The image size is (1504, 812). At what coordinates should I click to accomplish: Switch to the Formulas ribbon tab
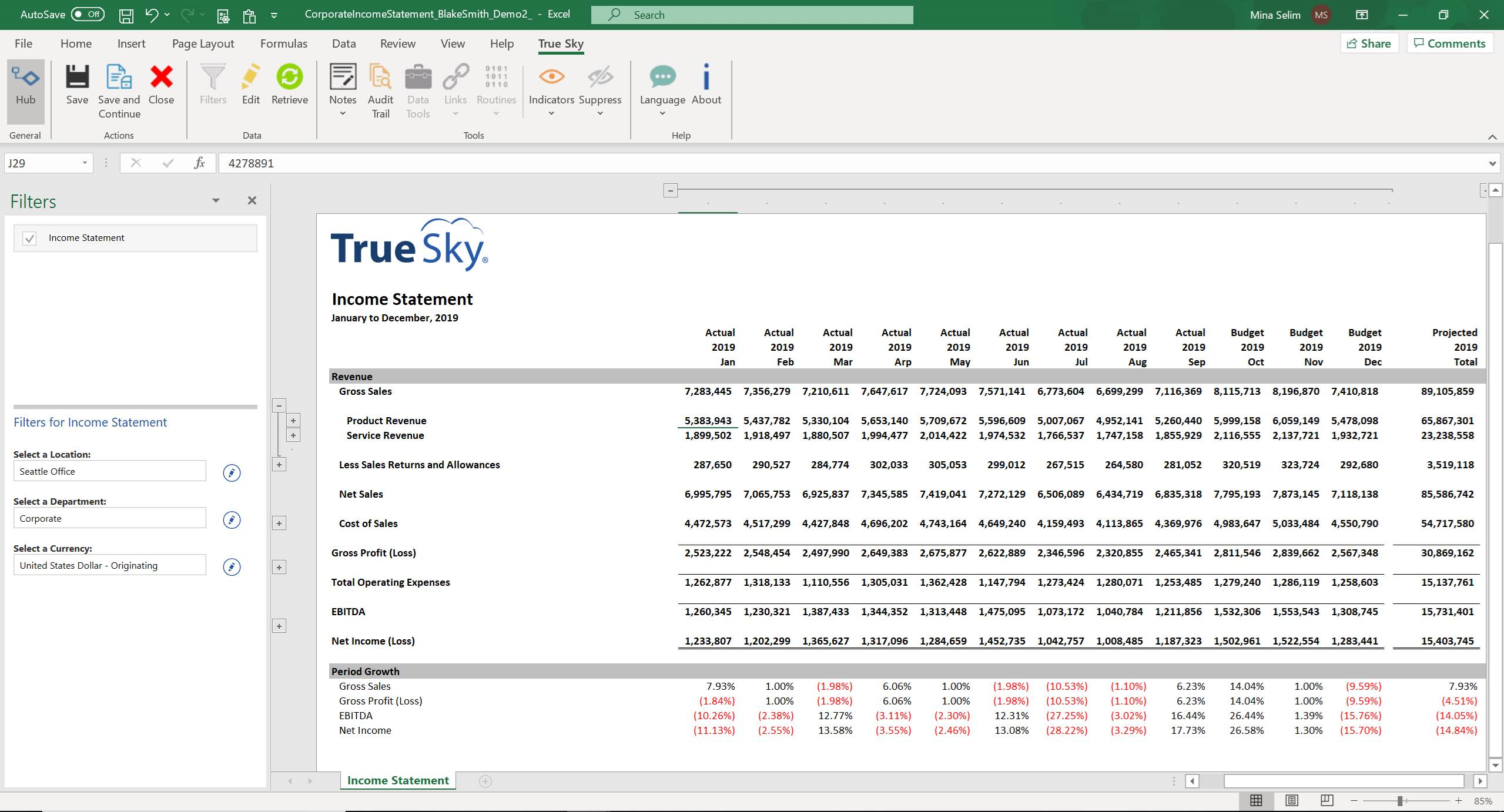(284, 43)
